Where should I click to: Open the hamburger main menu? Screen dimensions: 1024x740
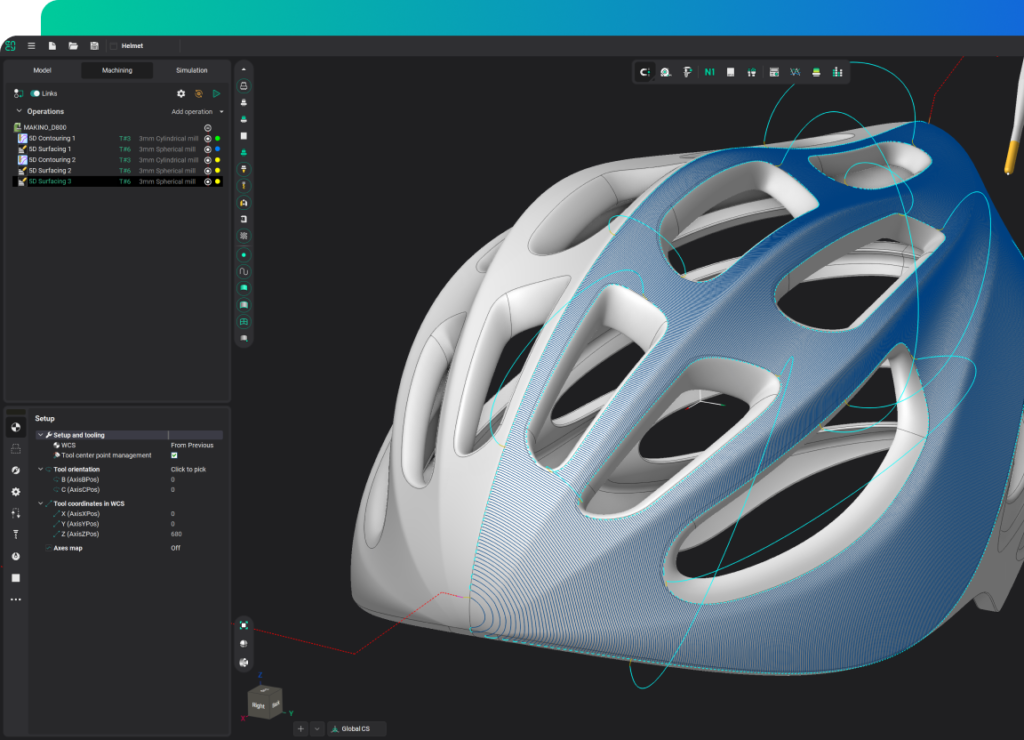pyautogui.click(x=31, y=46)
